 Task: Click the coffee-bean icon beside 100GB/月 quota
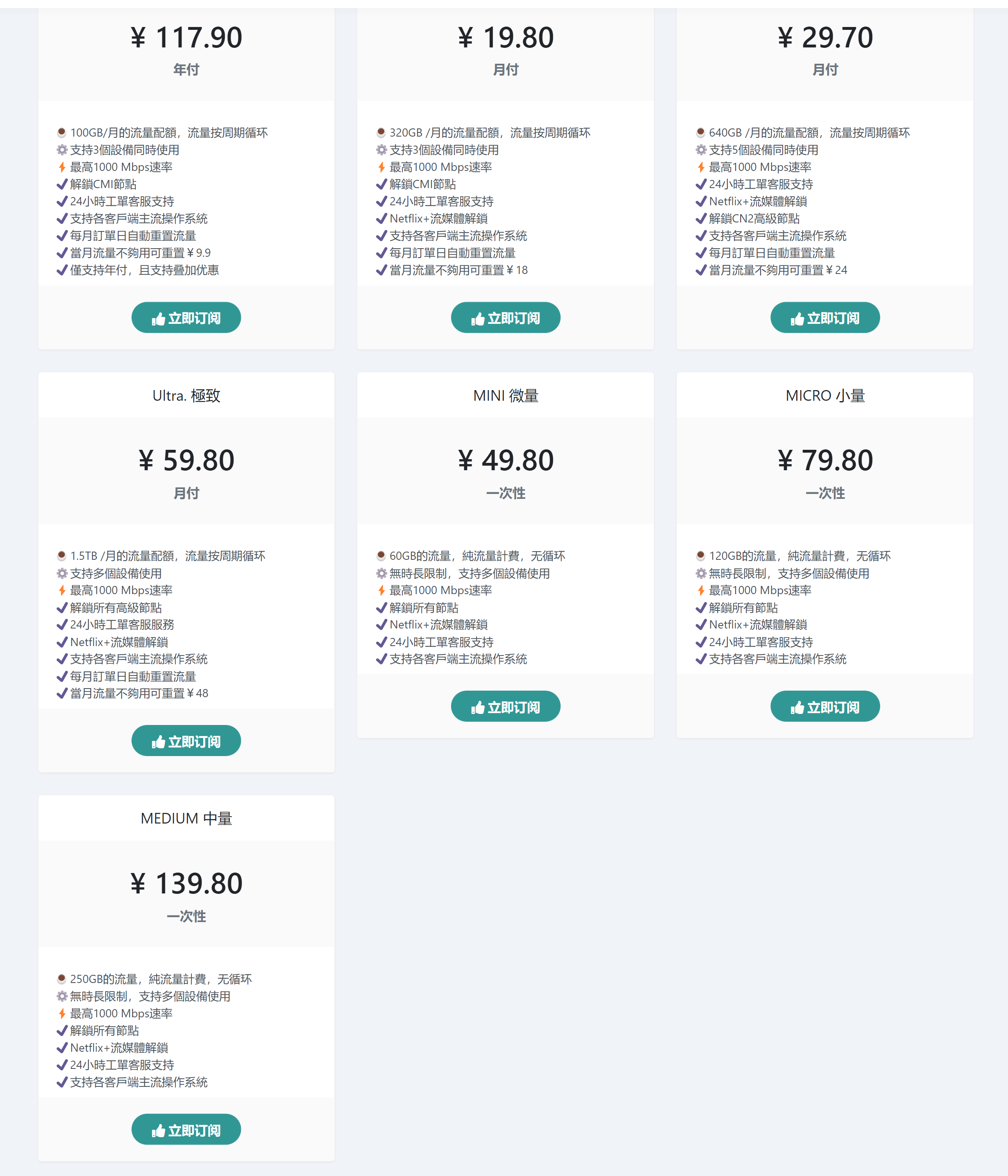62,133
